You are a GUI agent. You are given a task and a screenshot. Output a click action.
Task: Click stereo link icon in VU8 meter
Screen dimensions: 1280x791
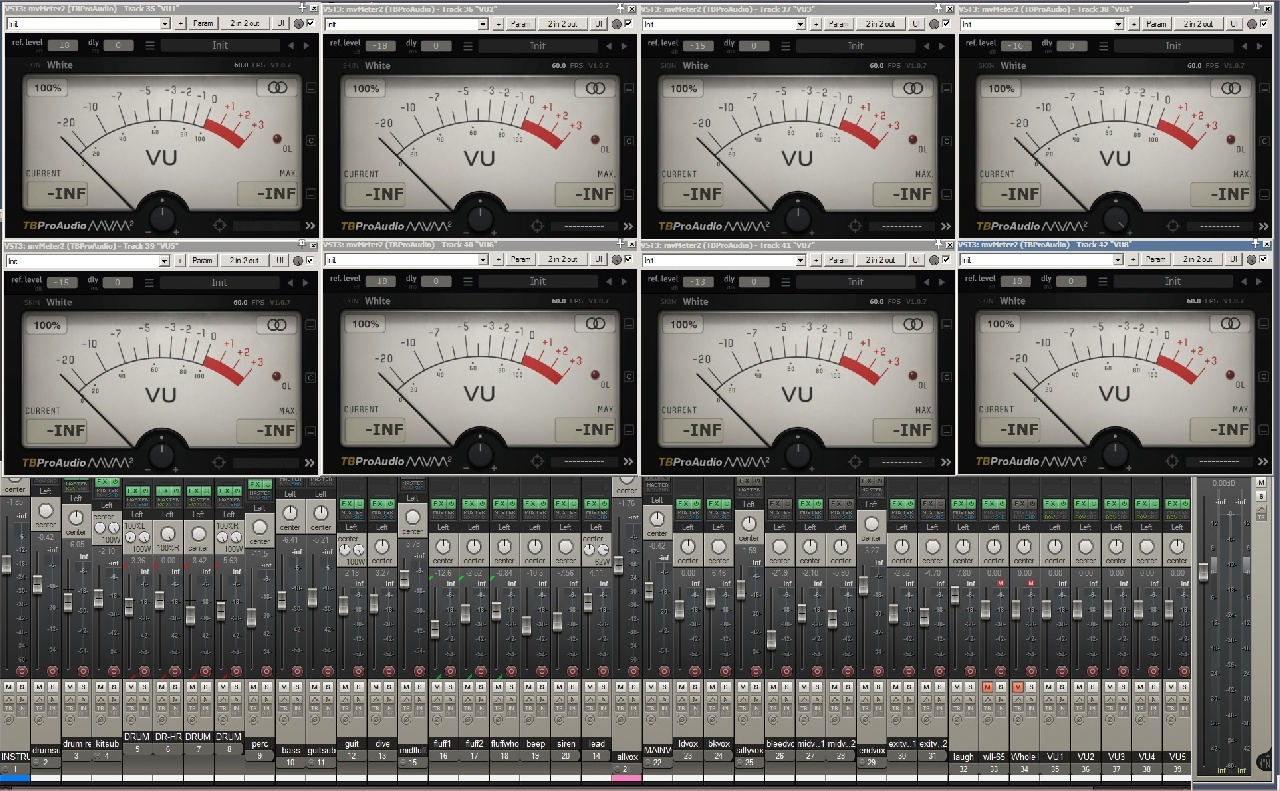[1231, 324]
